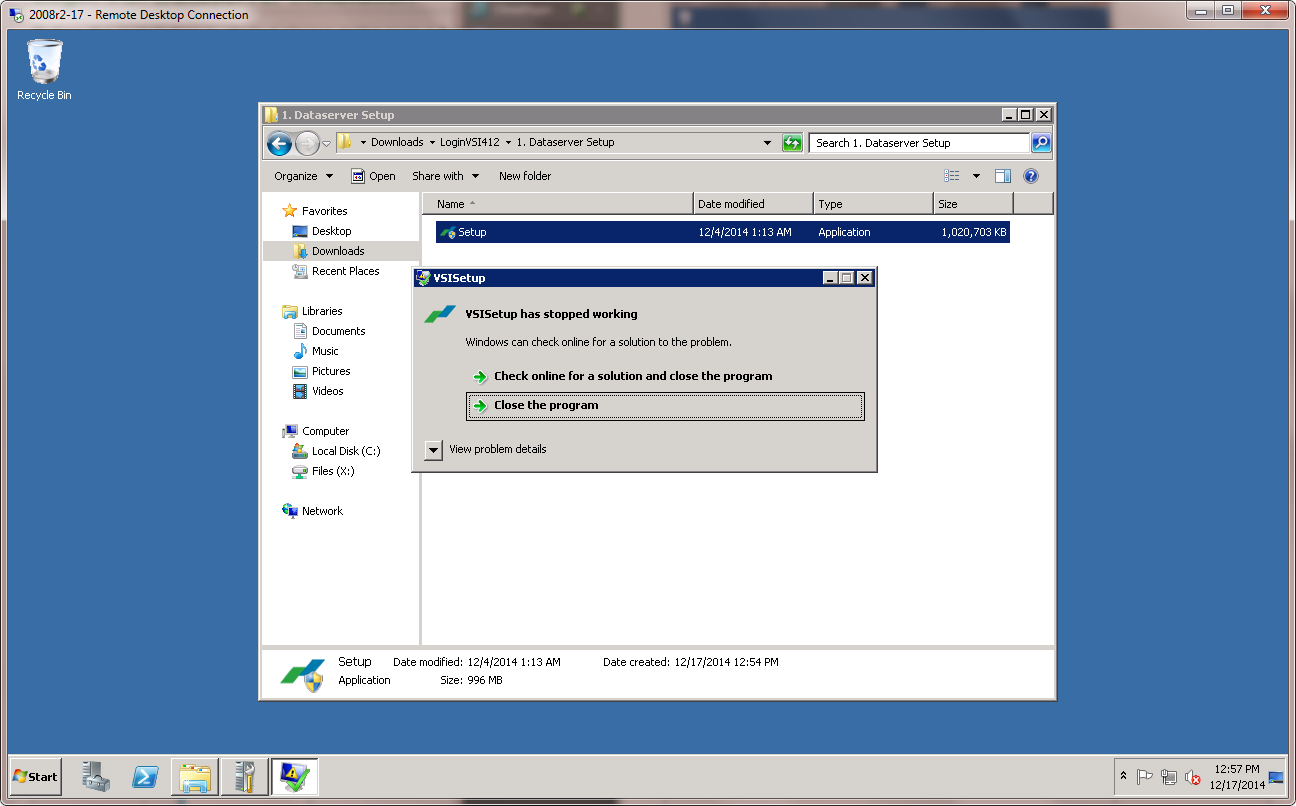
Task: Expand the arrow before 1. Dataserver Setup breadcrumb
Action: [508, 142]
